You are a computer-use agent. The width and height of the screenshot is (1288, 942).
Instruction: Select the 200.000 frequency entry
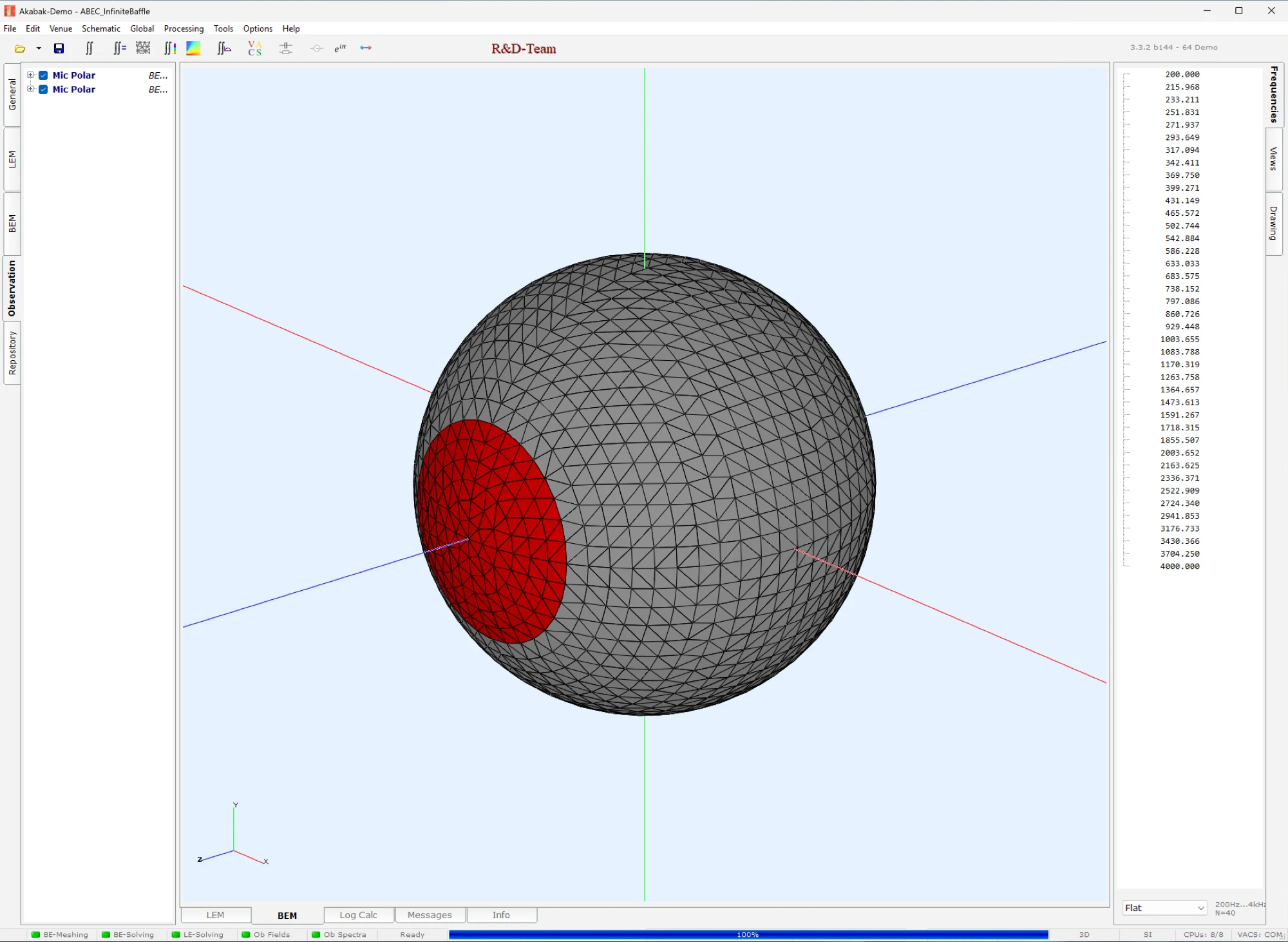tap(1182, 75)
